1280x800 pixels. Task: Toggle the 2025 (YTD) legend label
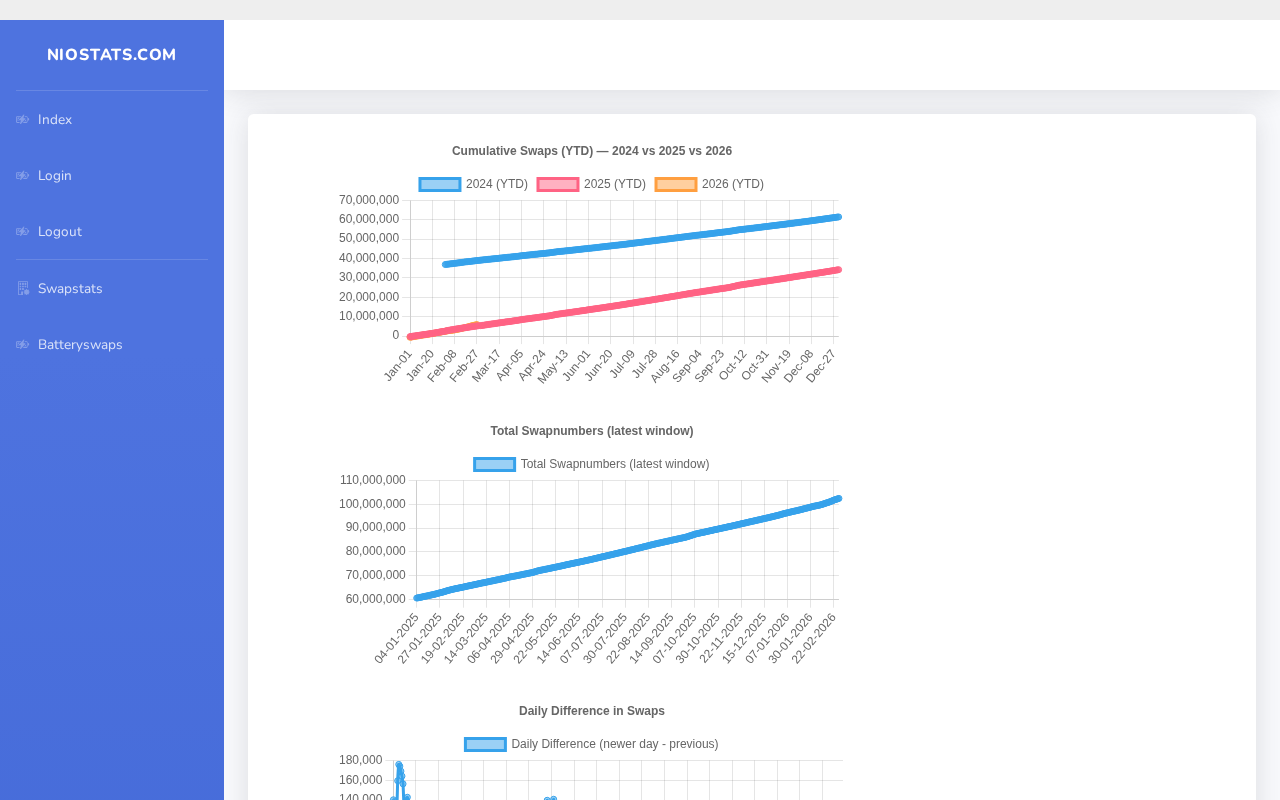(614, 184)
